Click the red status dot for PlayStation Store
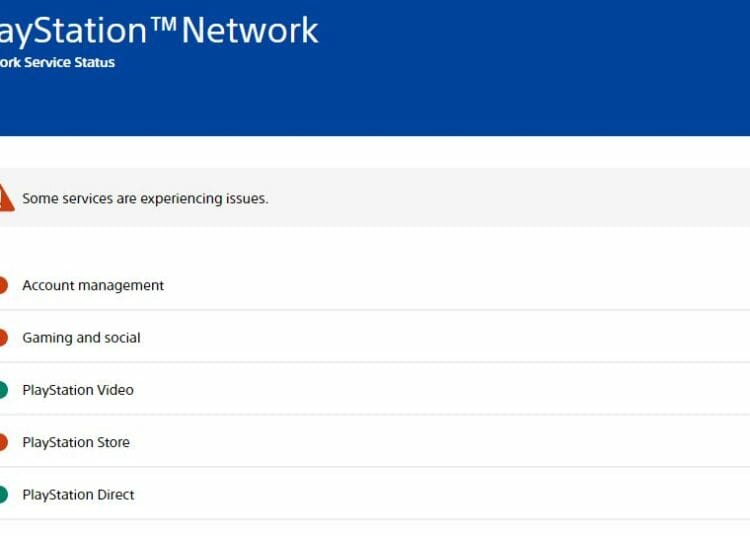This screenshot has width=750, height=536. pos(3,442)
